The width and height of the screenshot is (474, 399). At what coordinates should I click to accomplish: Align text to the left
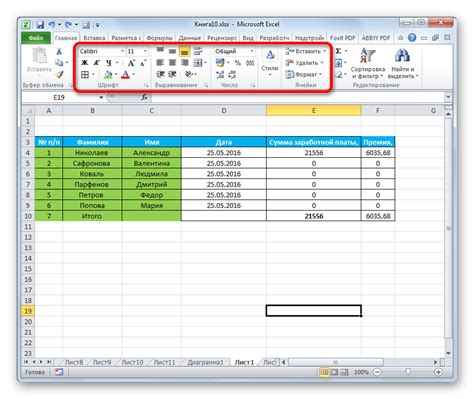160,63
